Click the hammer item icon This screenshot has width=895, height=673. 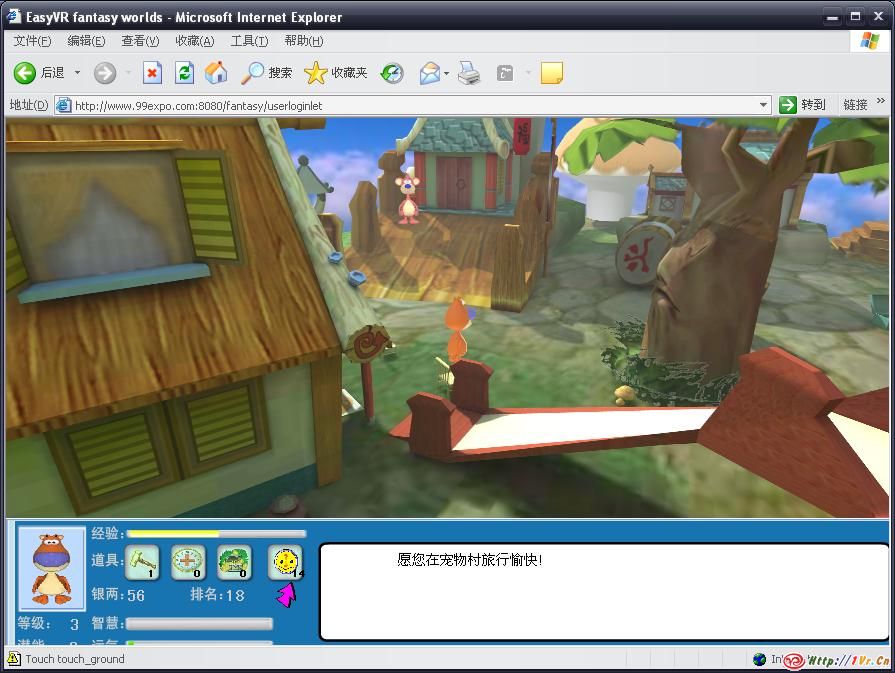[143, 562]
